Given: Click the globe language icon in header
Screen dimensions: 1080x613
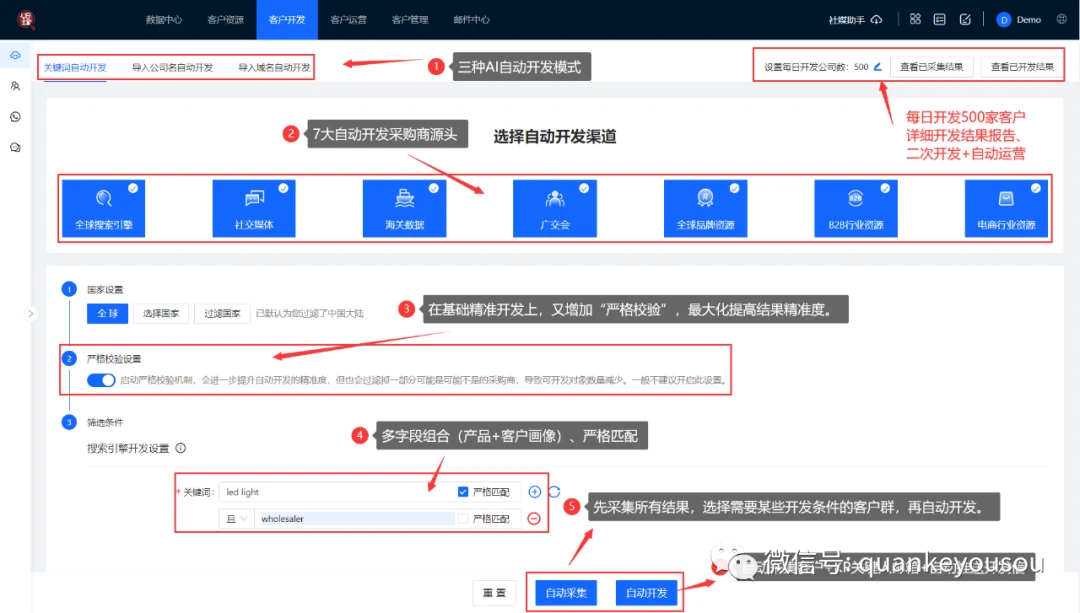Looking at the screenshot, I should pyautogui.click(x=1062, y=19).
